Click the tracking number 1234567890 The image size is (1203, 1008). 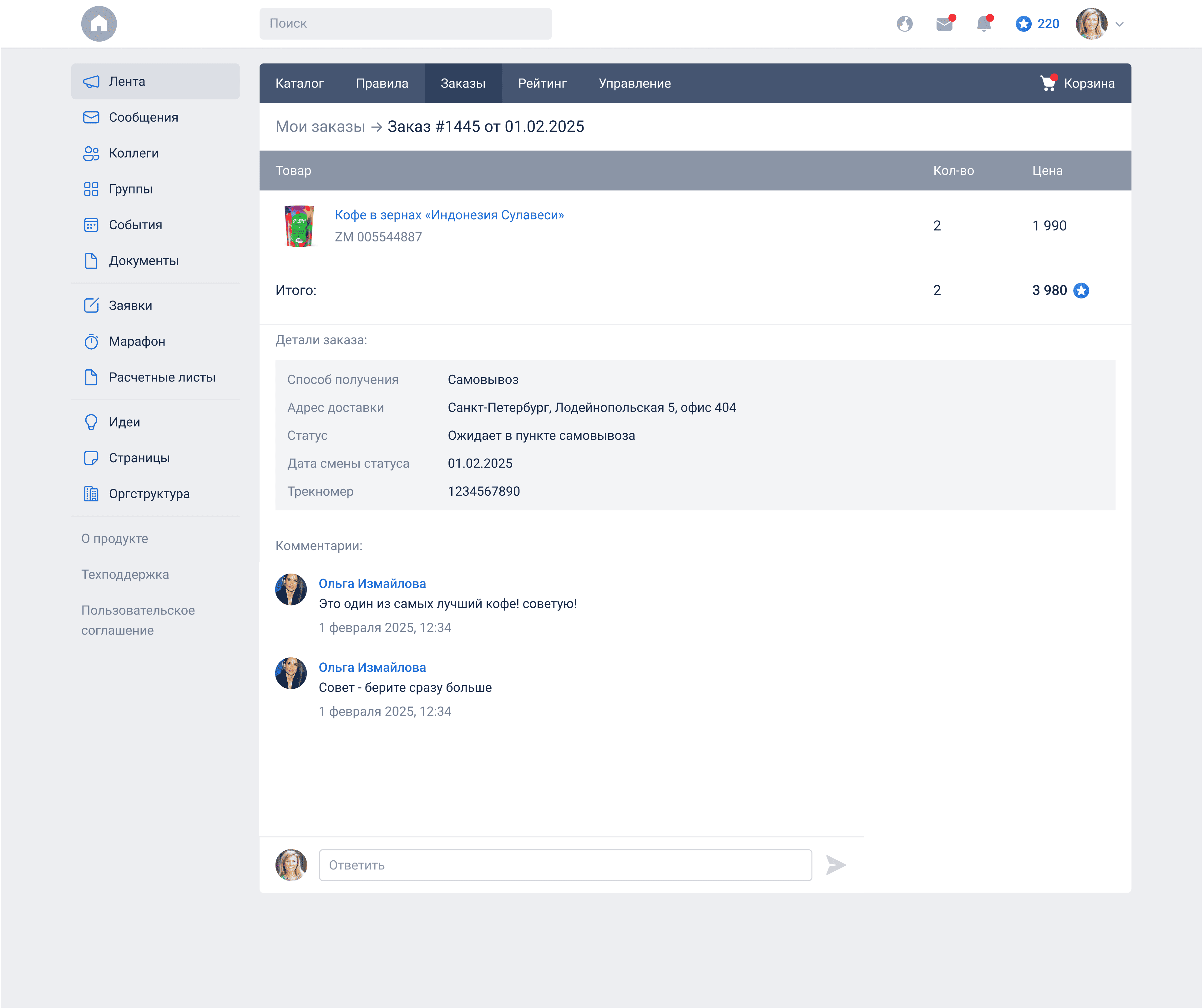[483, 491]
